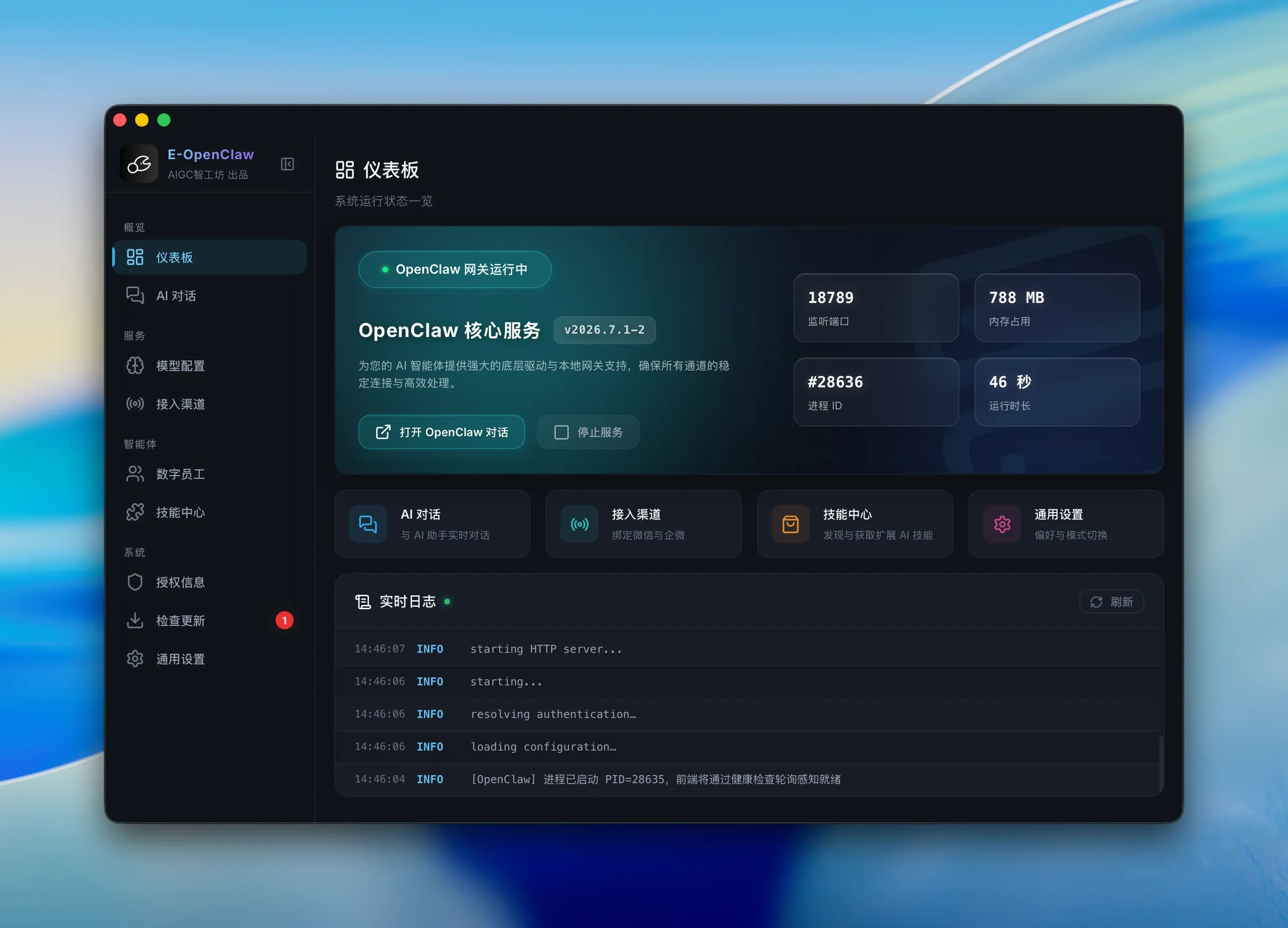Click the subtitle 系统运行状态一览

coord(384,201)
